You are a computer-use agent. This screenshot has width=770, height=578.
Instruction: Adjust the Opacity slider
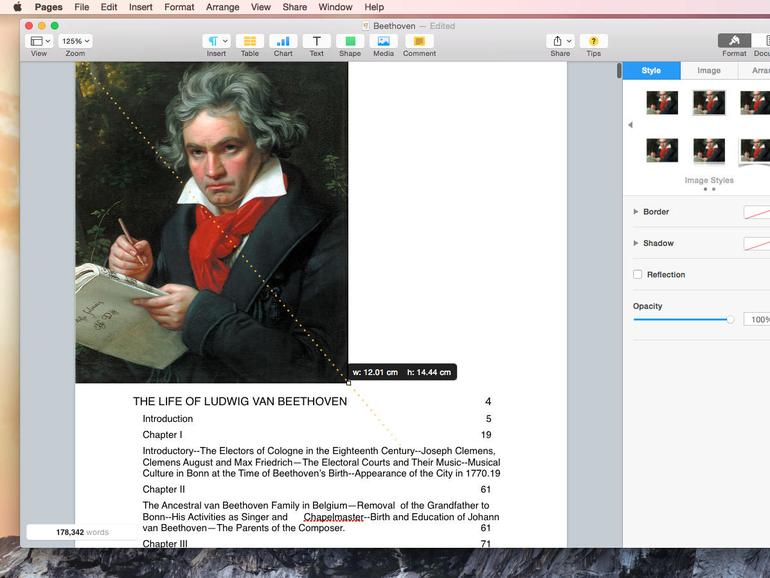pos(684,320)
